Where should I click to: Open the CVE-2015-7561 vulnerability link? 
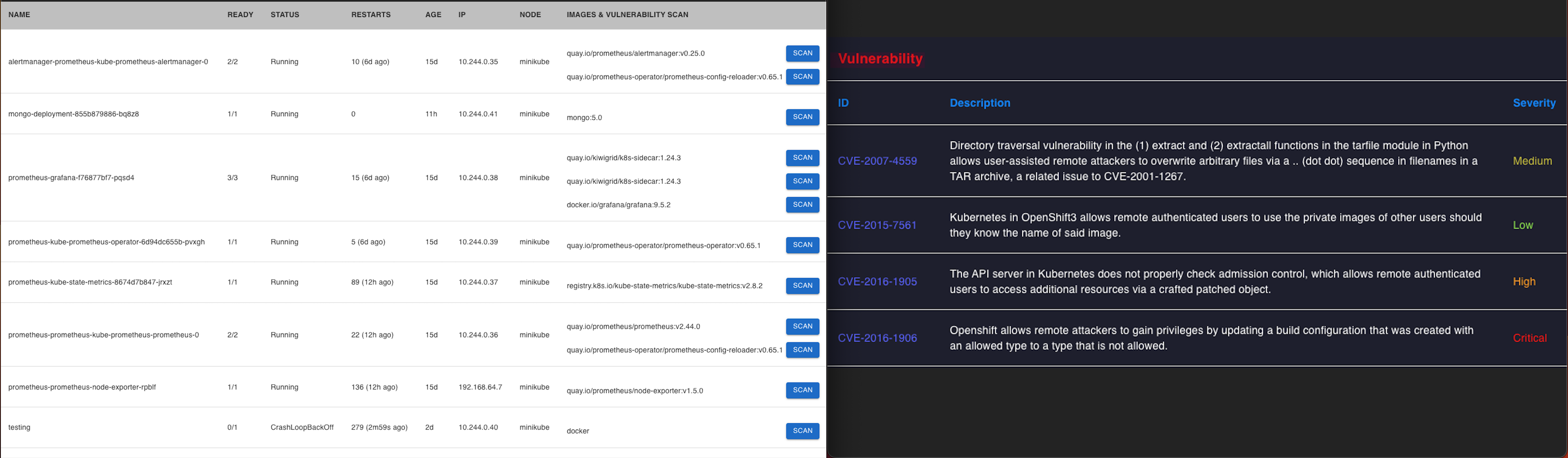(x=877, y=225)
